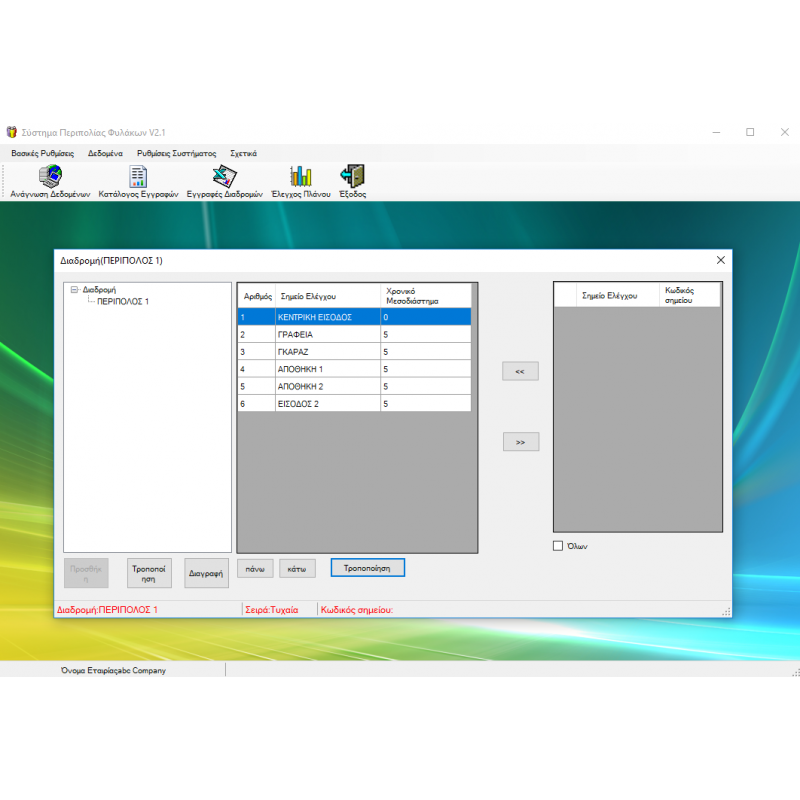Enable the Όλων checkbox
The height and width of the screenshot is (800, 800).
[x=558, y=546]
